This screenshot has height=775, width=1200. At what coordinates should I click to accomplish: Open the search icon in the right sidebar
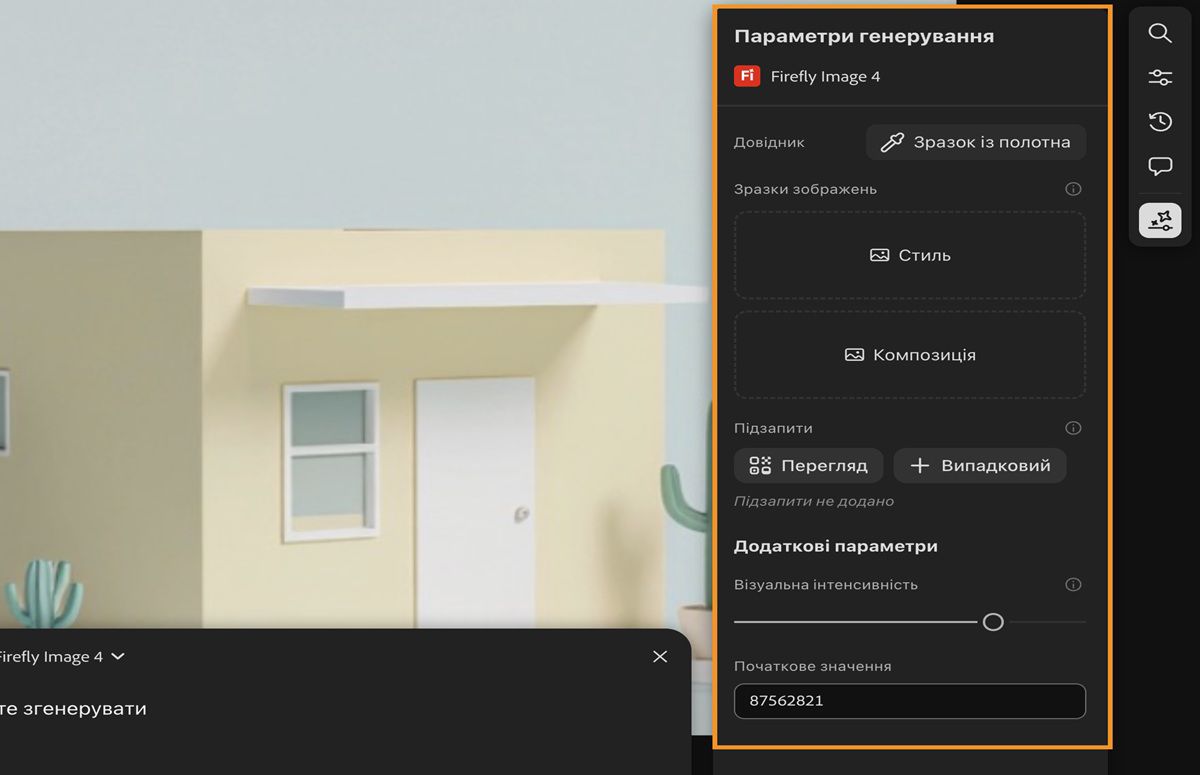[x=1160, y=33]
